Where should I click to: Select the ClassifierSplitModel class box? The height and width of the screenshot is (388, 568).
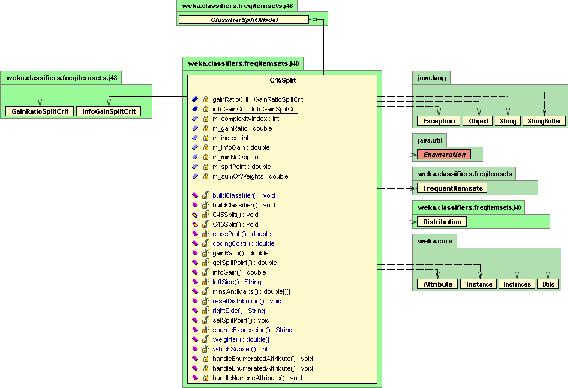tap(244, 20)
